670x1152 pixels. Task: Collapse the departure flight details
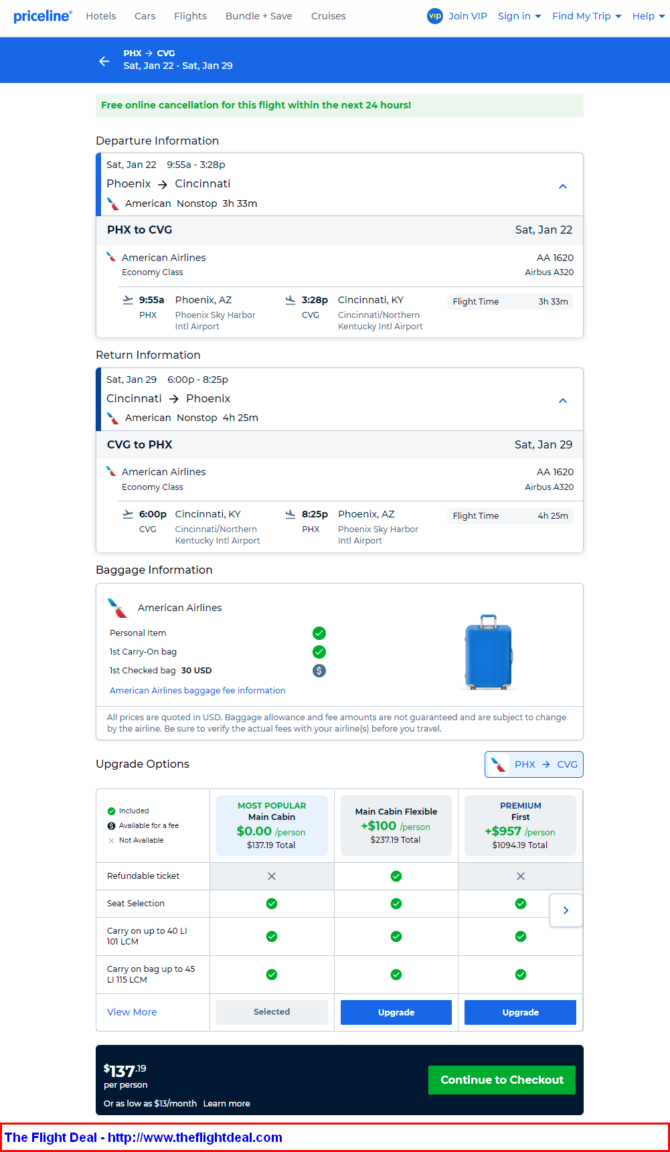[x=563, y=186]
